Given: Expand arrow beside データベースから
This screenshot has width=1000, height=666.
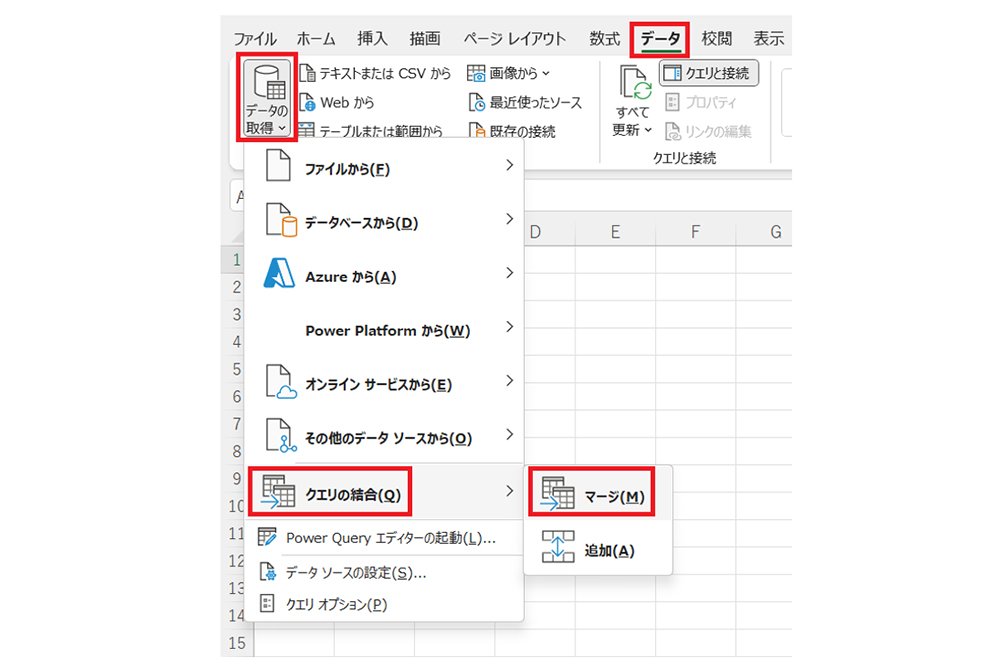Looking at the screenshot, I should [510, 219].
